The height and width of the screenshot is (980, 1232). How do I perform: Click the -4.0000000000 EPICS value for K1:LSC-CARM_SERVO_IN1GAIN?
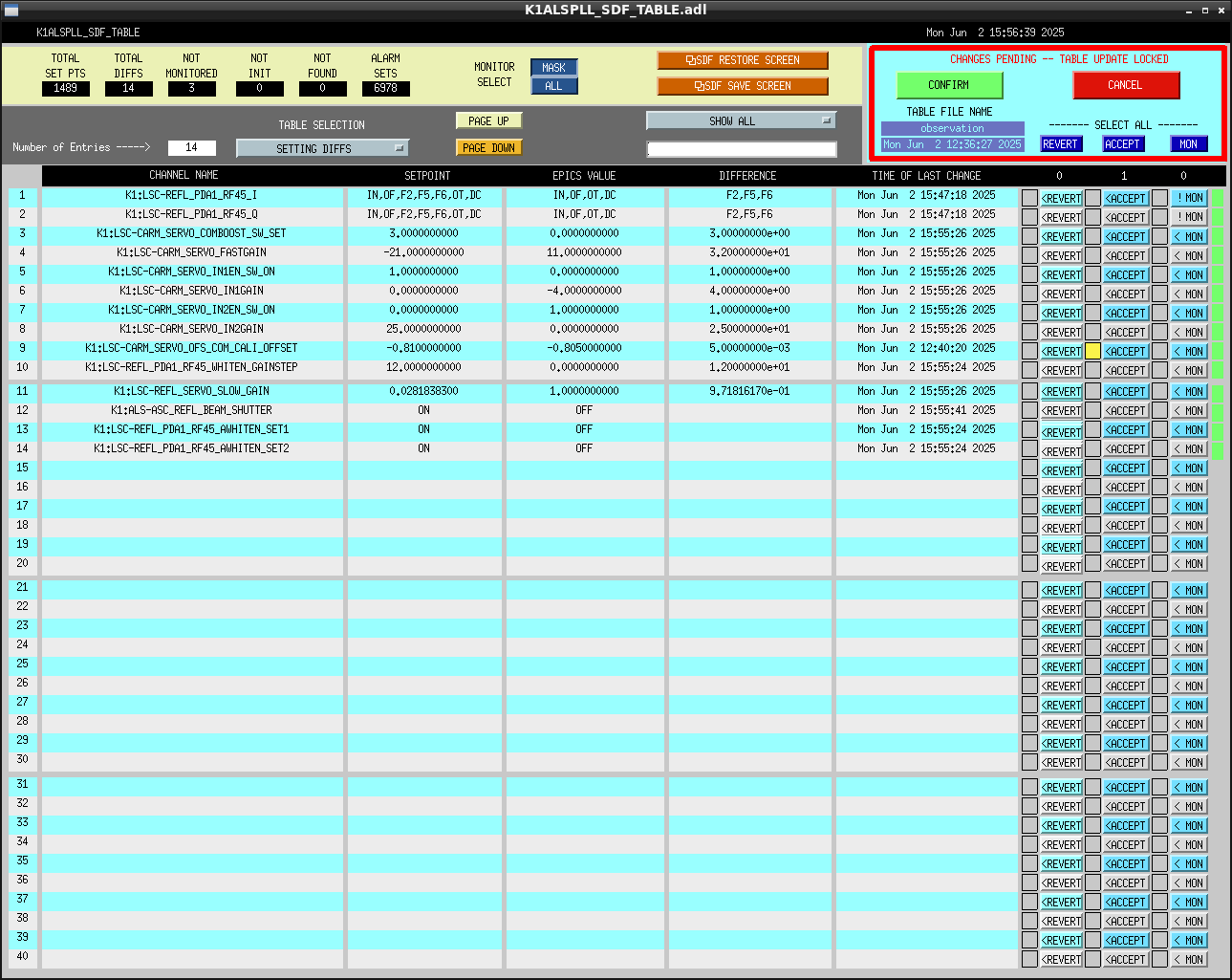(584, 291)
